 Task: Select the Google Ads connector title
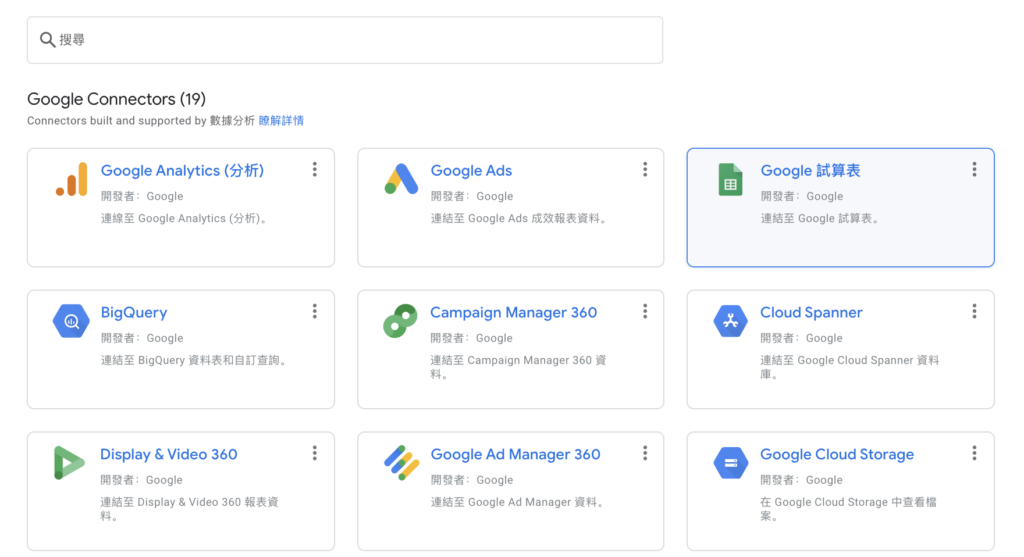471,170
